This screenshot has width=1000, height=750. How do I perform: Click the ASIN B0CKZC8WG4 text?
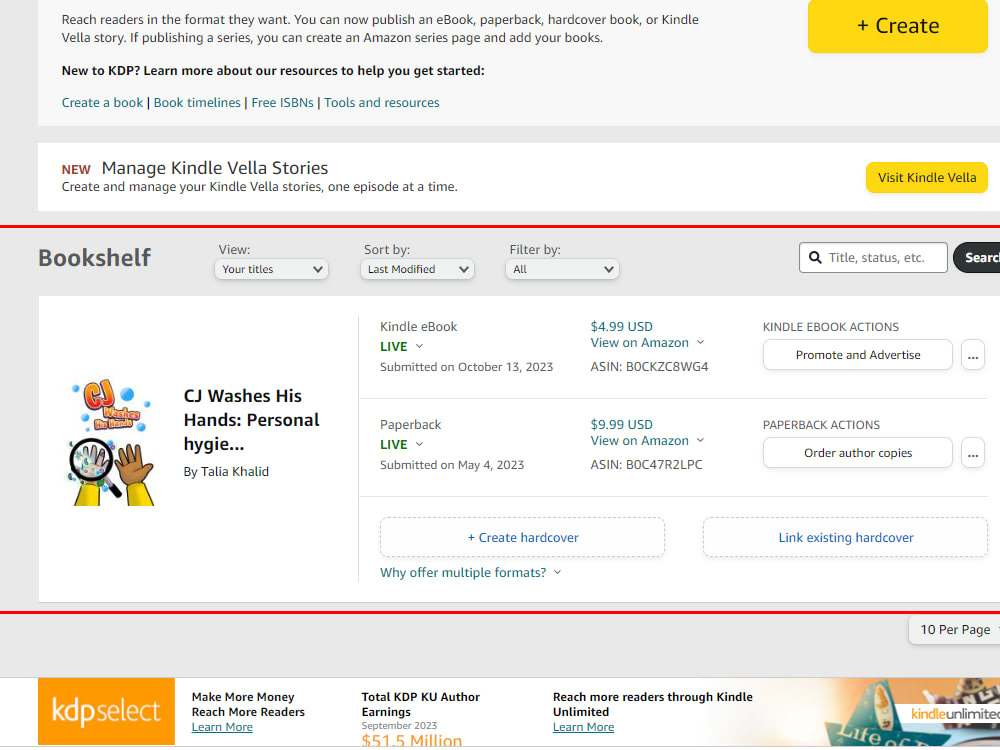[x=649, y=367]
